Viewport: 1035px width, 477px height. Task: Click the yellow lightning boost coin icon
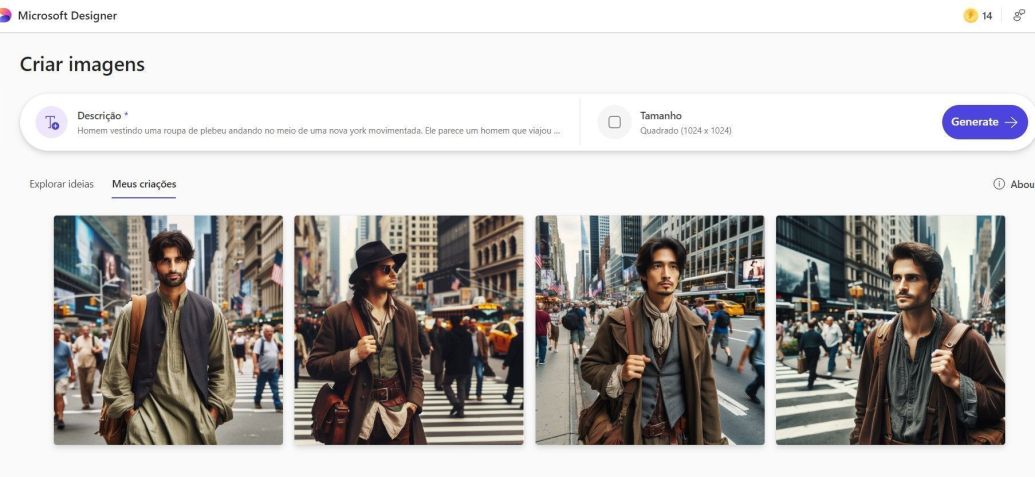(x=970, y=16)
